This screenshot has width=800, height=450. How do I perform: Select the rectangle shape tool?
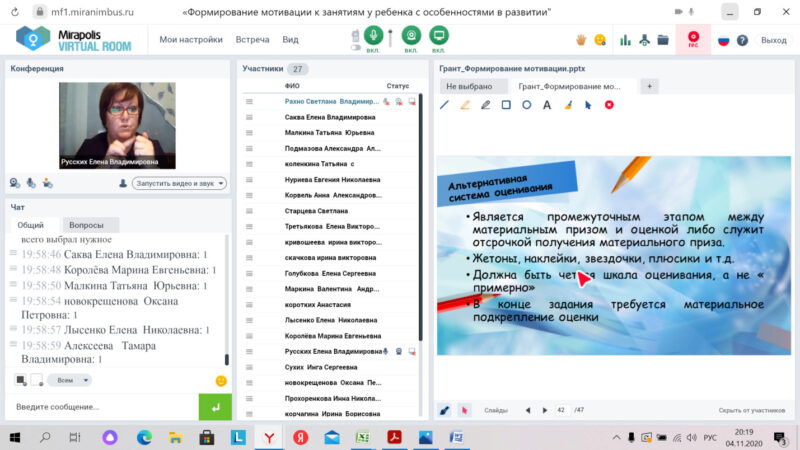tap(506, 105)
